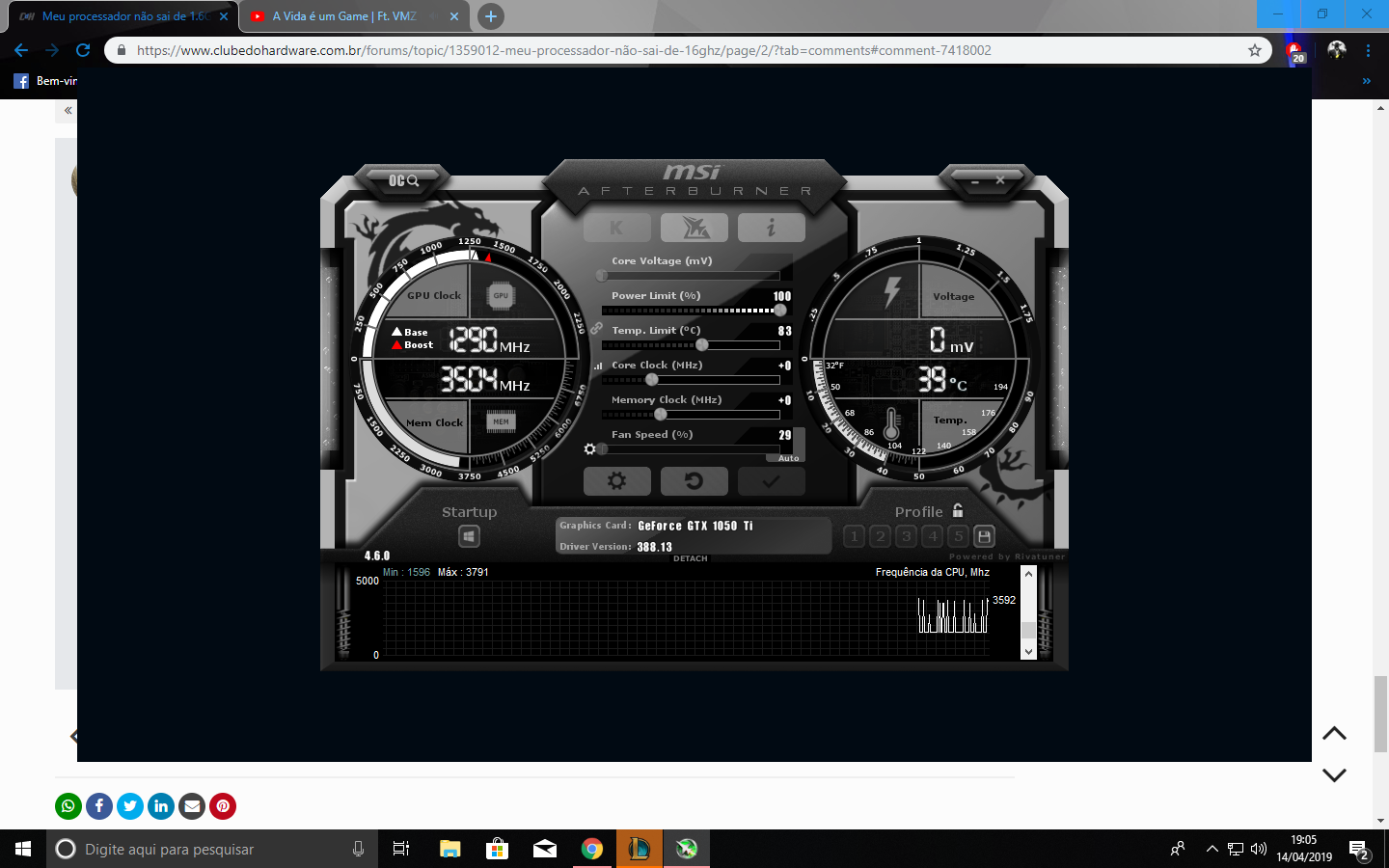Jump down the page with down chevron
1389x868 pixels.
(1334, 774)
